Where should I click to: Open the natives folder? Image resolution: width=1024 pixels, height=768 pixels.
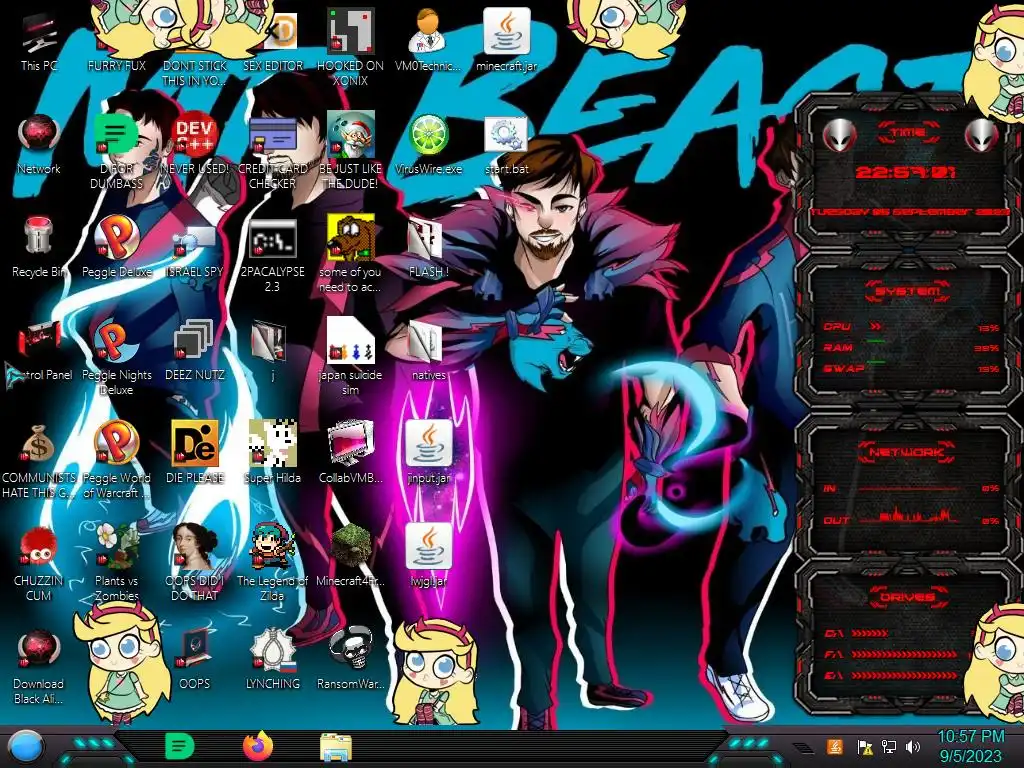click(428, 350)
